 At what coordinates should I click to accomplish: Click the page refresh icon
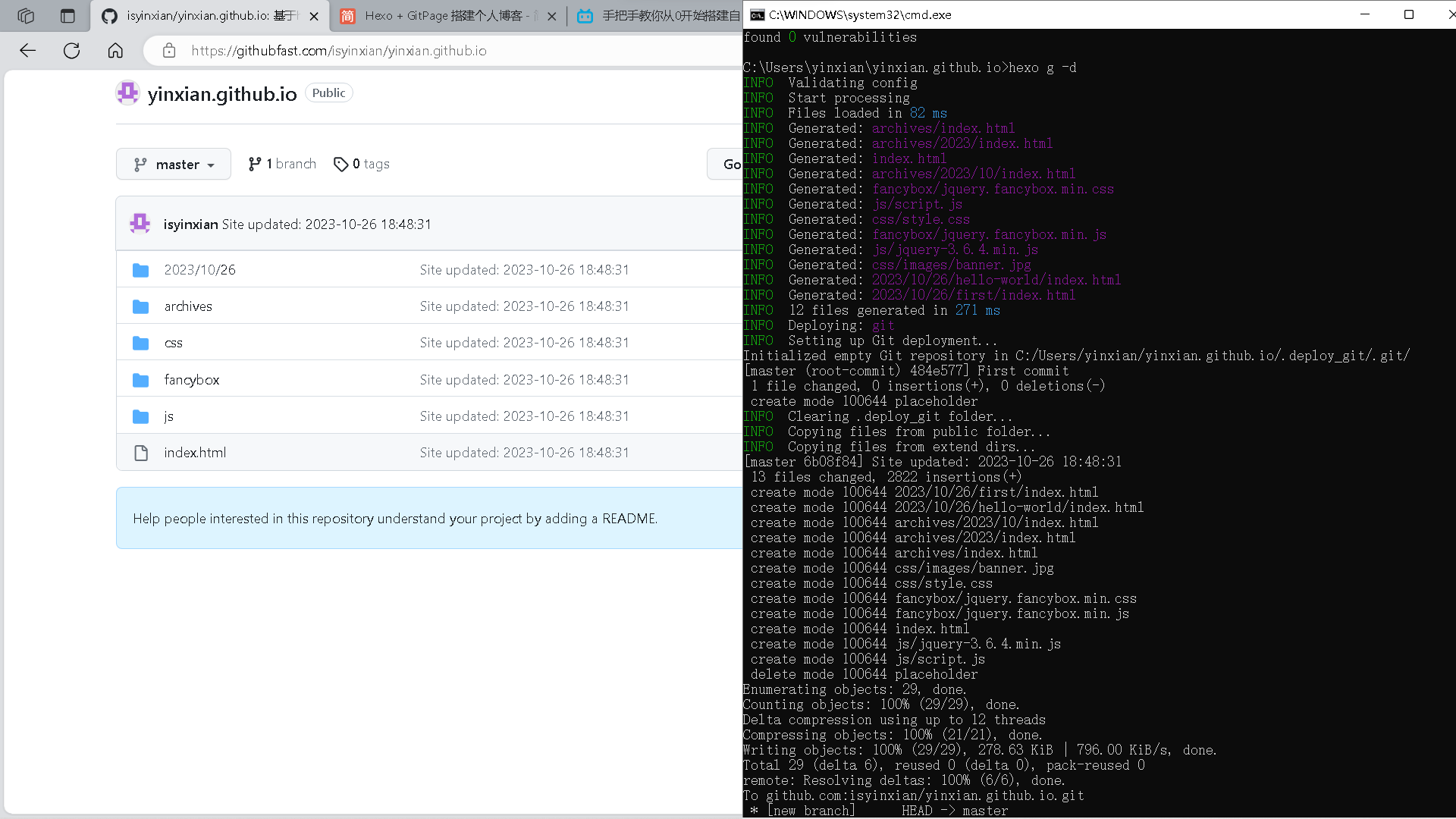tap(71, 50)
